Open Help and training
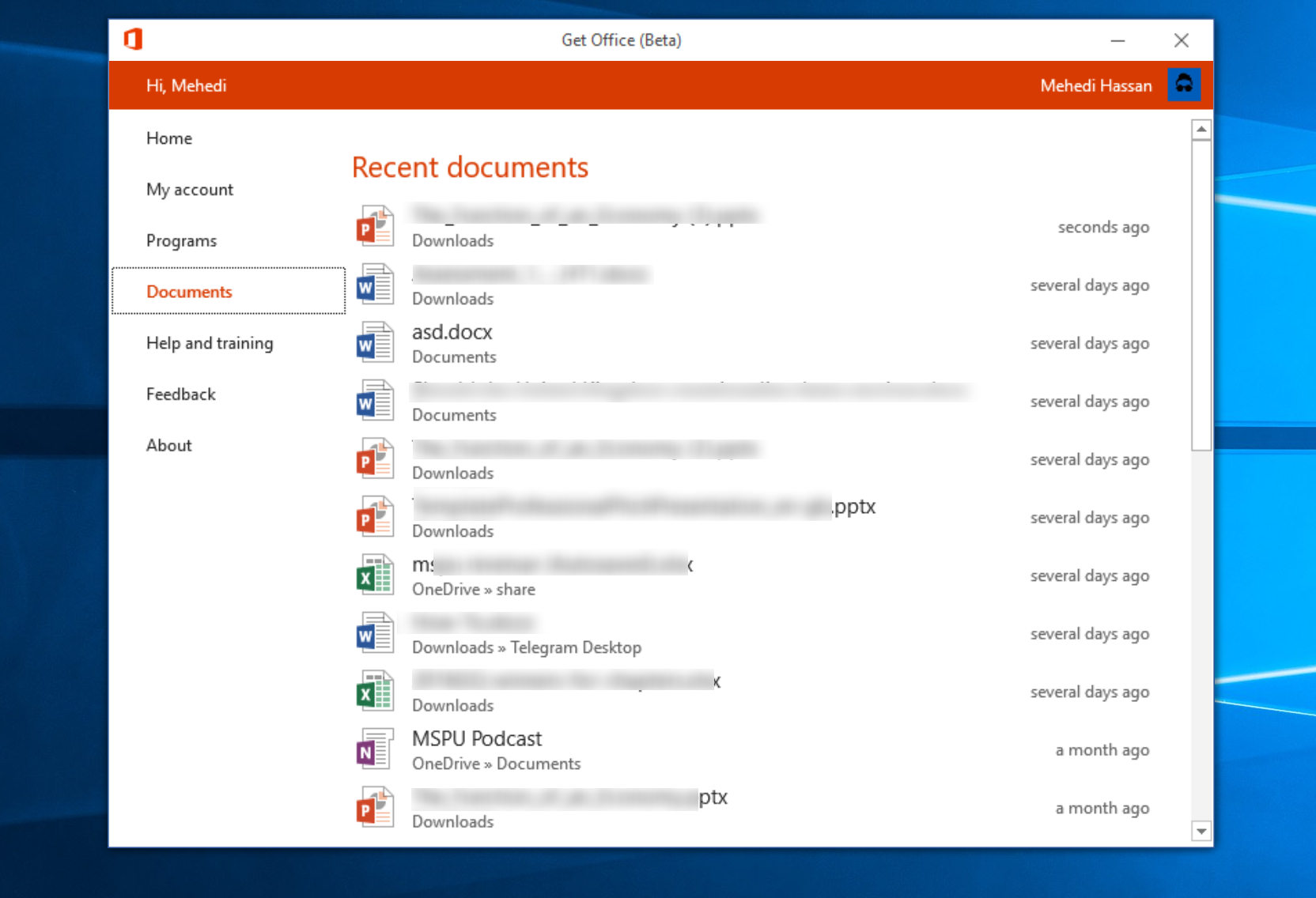1316x898 pixels. coord(210,343)
